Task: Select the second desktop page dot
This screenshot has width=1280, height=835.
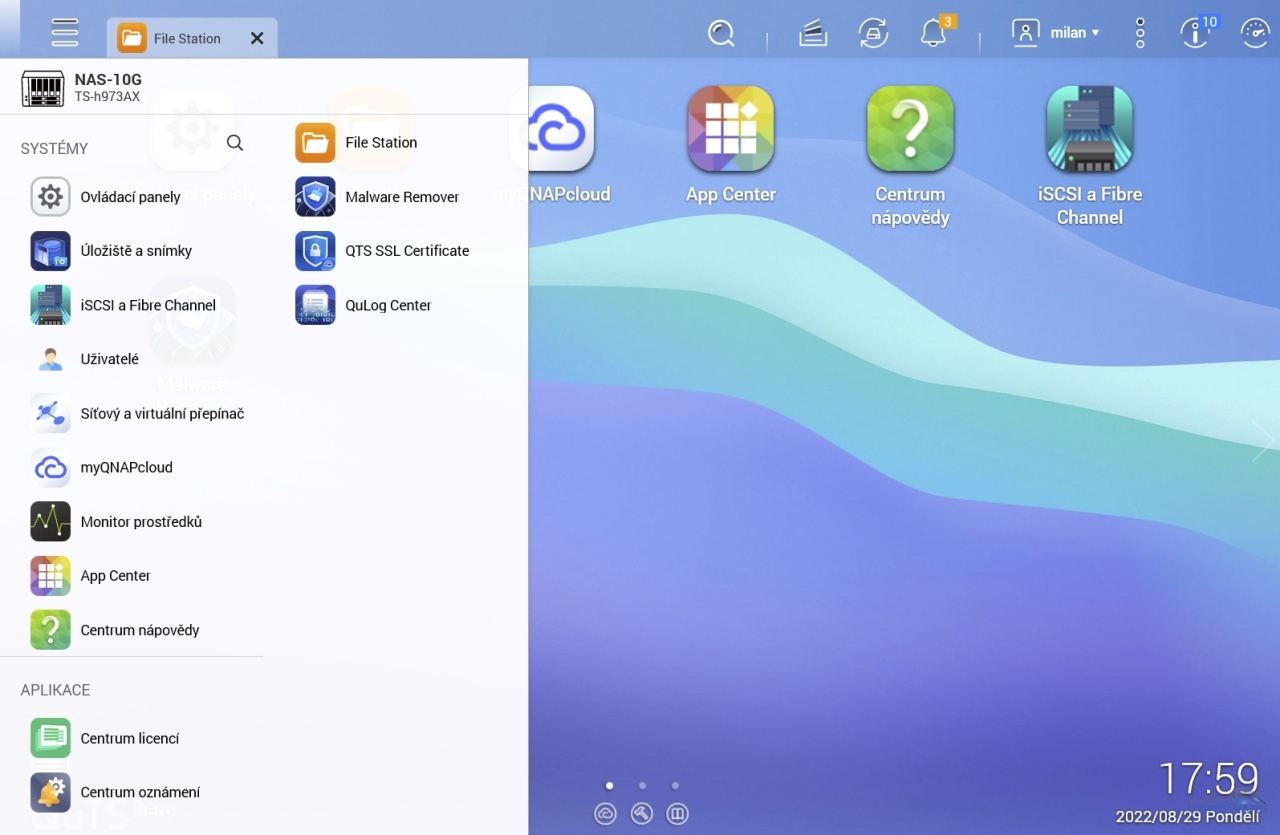Action: 642,786
